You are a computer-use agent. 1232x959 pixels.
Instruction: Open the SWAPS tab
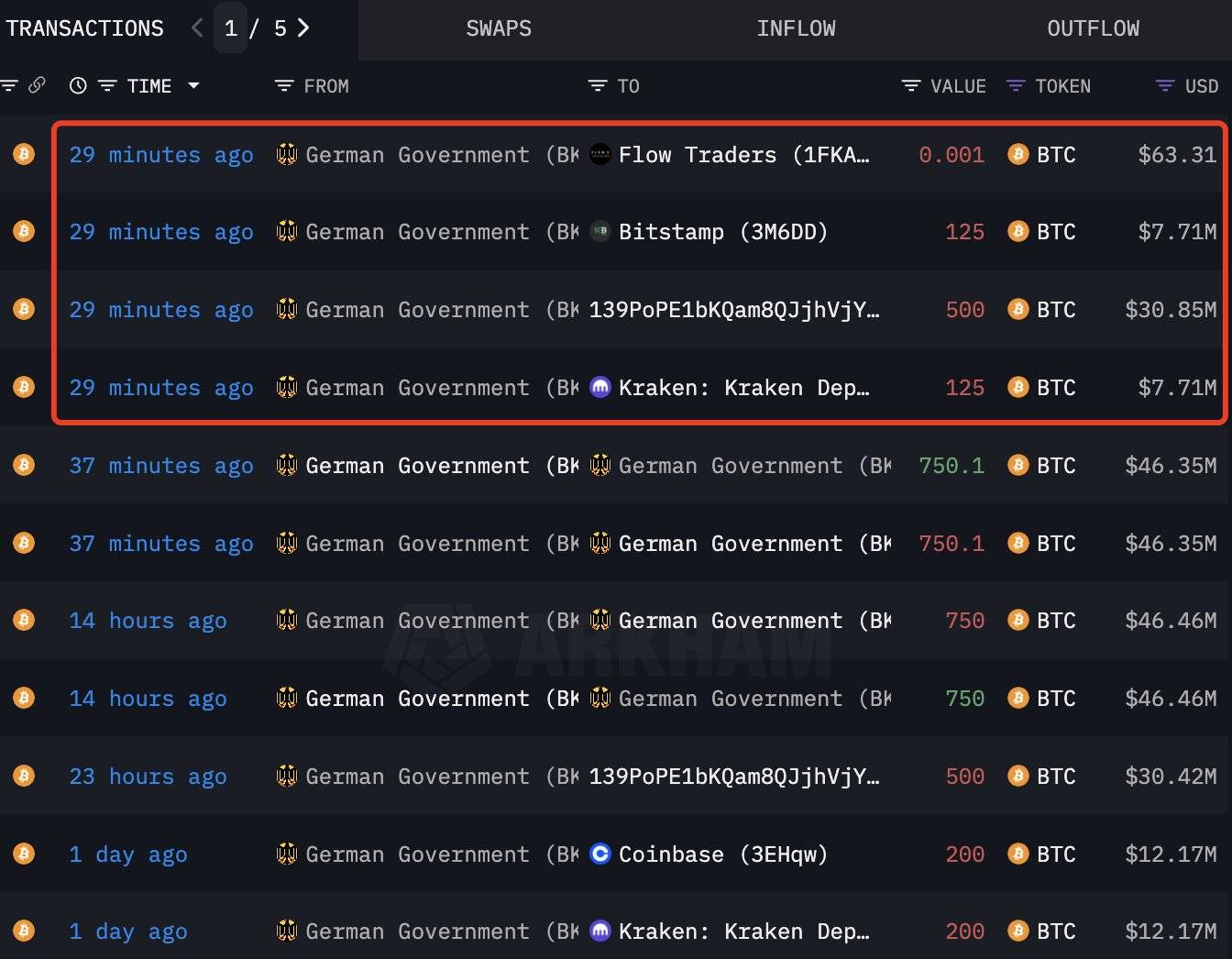click(x=499, y=28)
